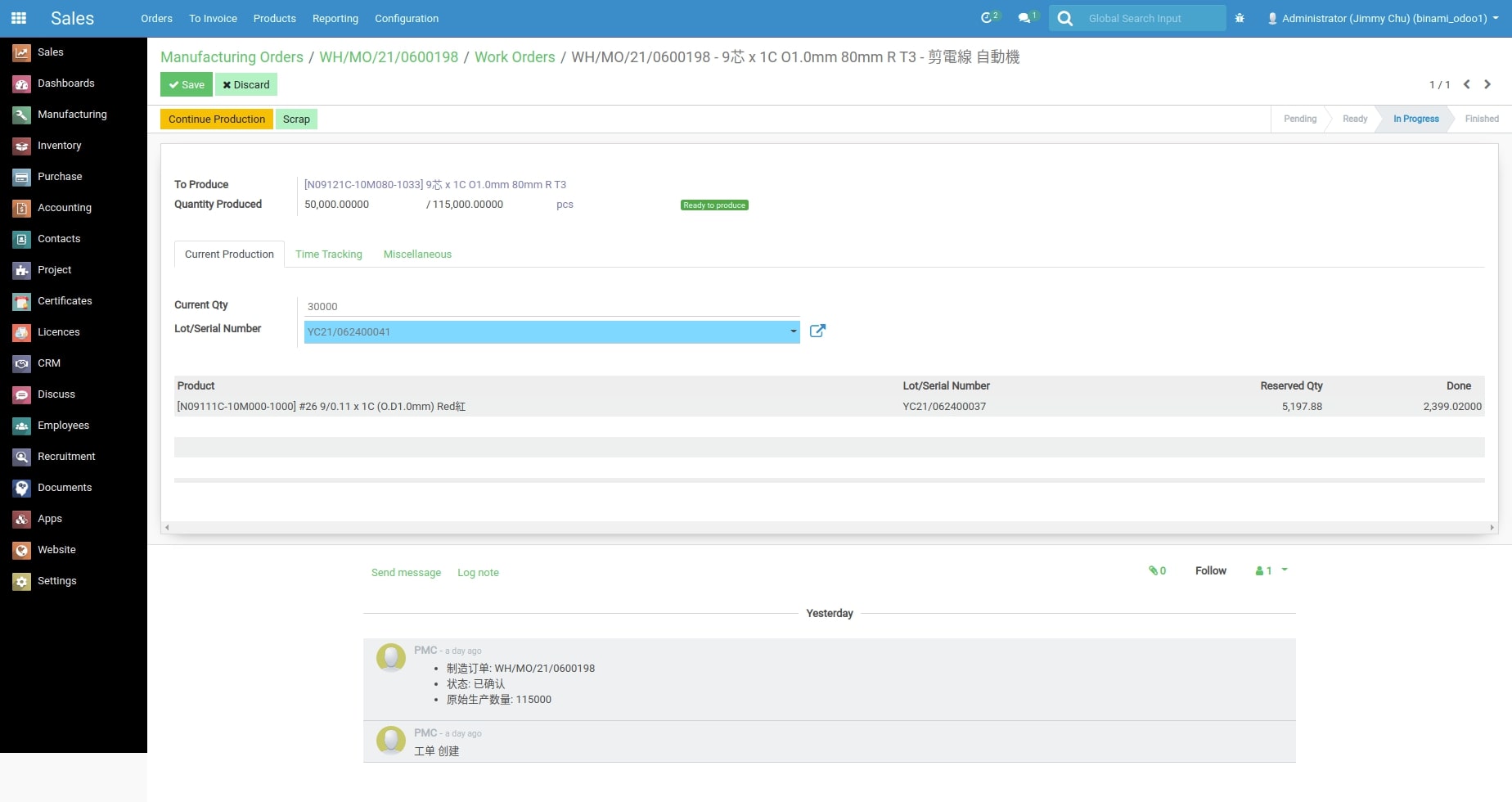Open Inventory icon in sidebar
This screenshot has width=1512, height=802.
22,146
